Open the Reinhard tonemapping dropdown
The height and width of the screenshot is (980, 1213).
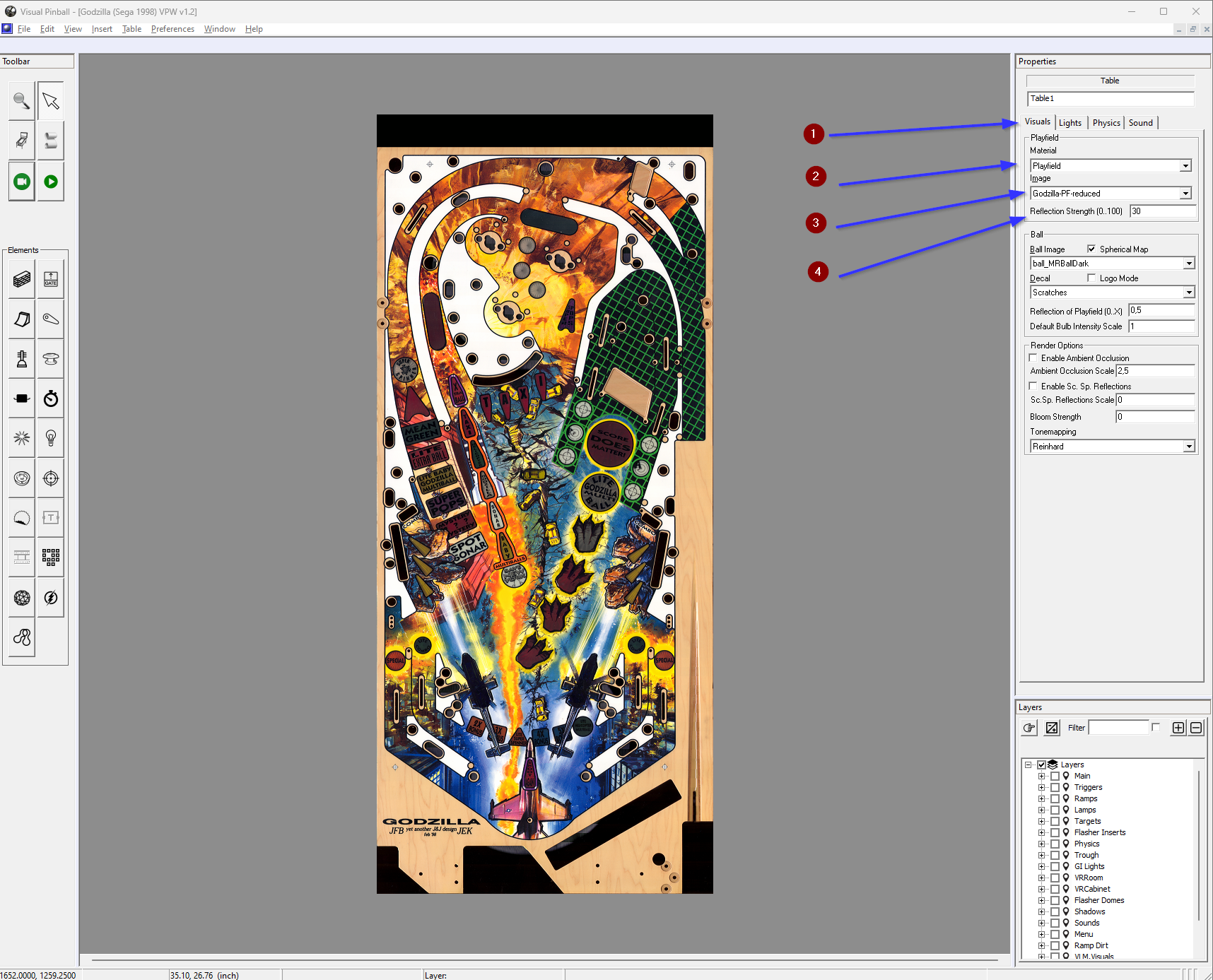(1189, 447)
